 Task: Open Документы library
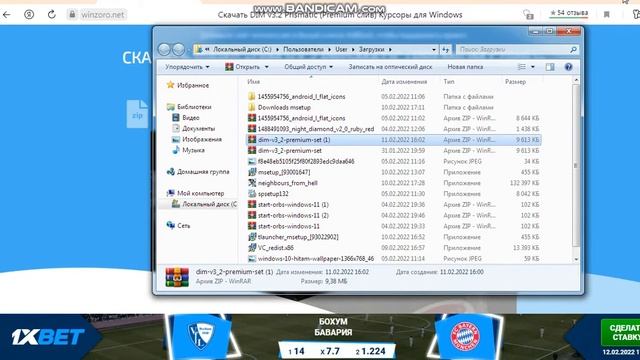[198, 129]
